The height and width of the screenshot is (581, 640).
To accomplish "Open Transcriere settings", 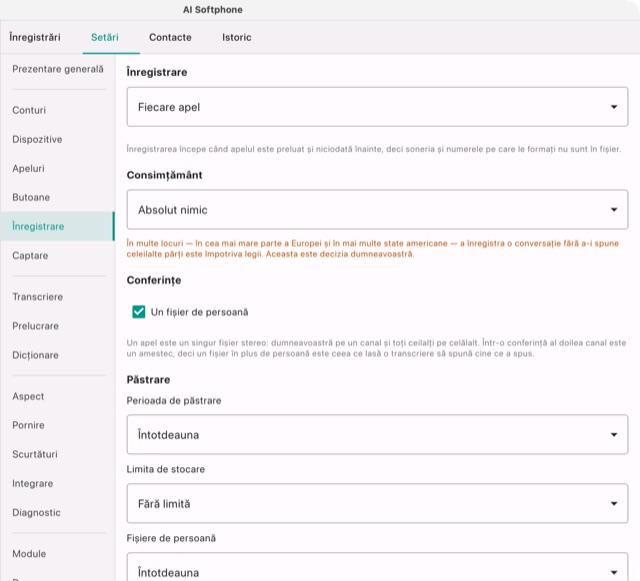I will coord(58,297).
